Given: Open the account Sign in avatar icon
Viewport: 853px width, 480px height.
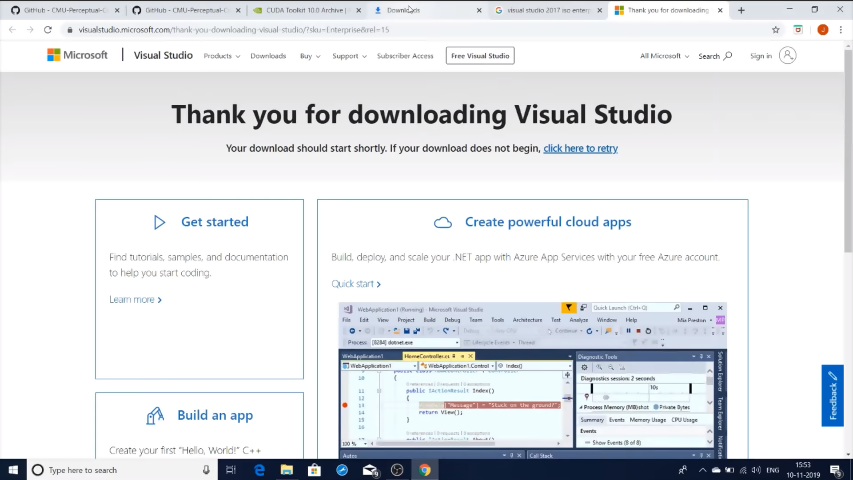Looking at the screenshot, I should pyautogui.click(x=787, y=56).
